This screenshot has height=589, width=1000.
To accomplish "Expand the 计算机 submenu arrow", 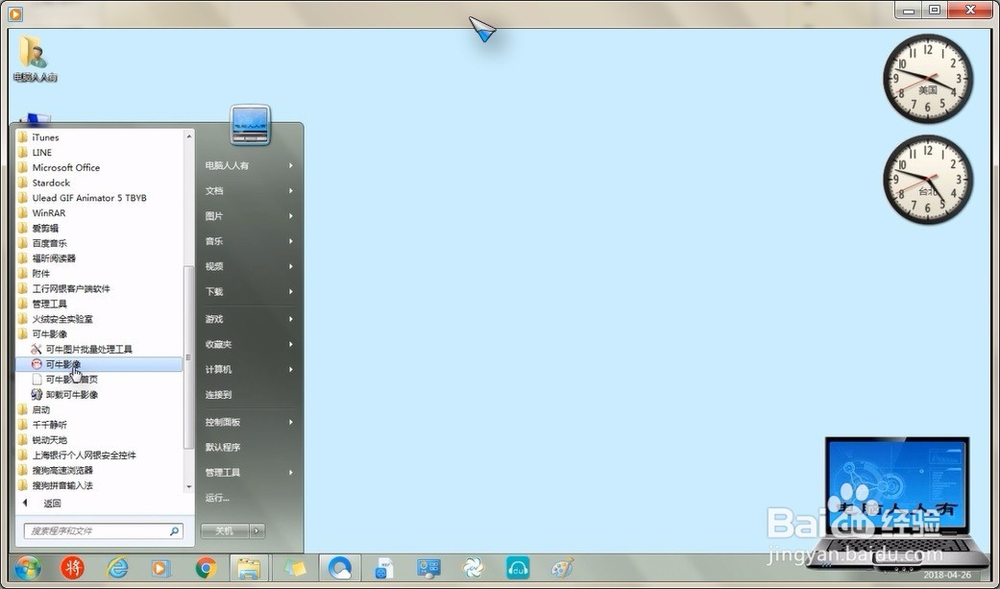I will (x=291, y=369).
